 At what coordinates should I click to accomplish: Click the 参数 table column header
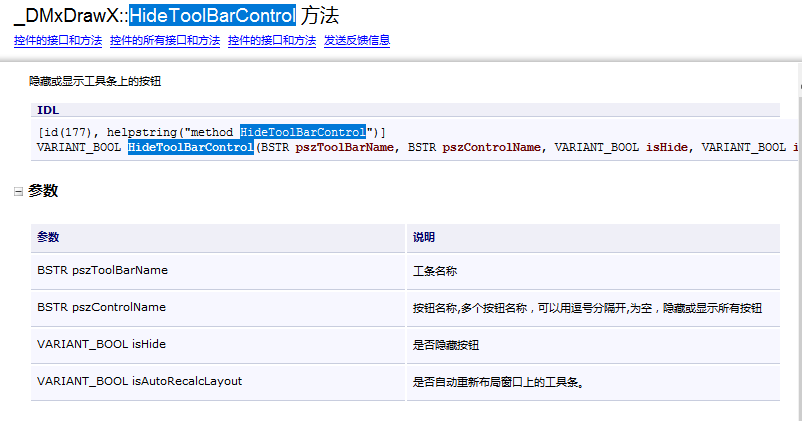click(49, 238)
